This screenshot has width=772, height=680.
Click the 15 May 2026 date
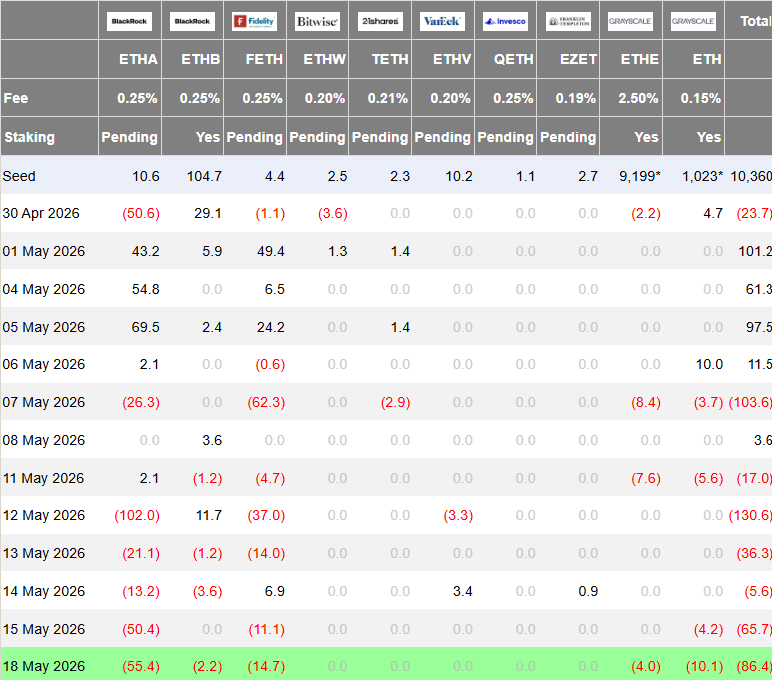tap(44, 629)
